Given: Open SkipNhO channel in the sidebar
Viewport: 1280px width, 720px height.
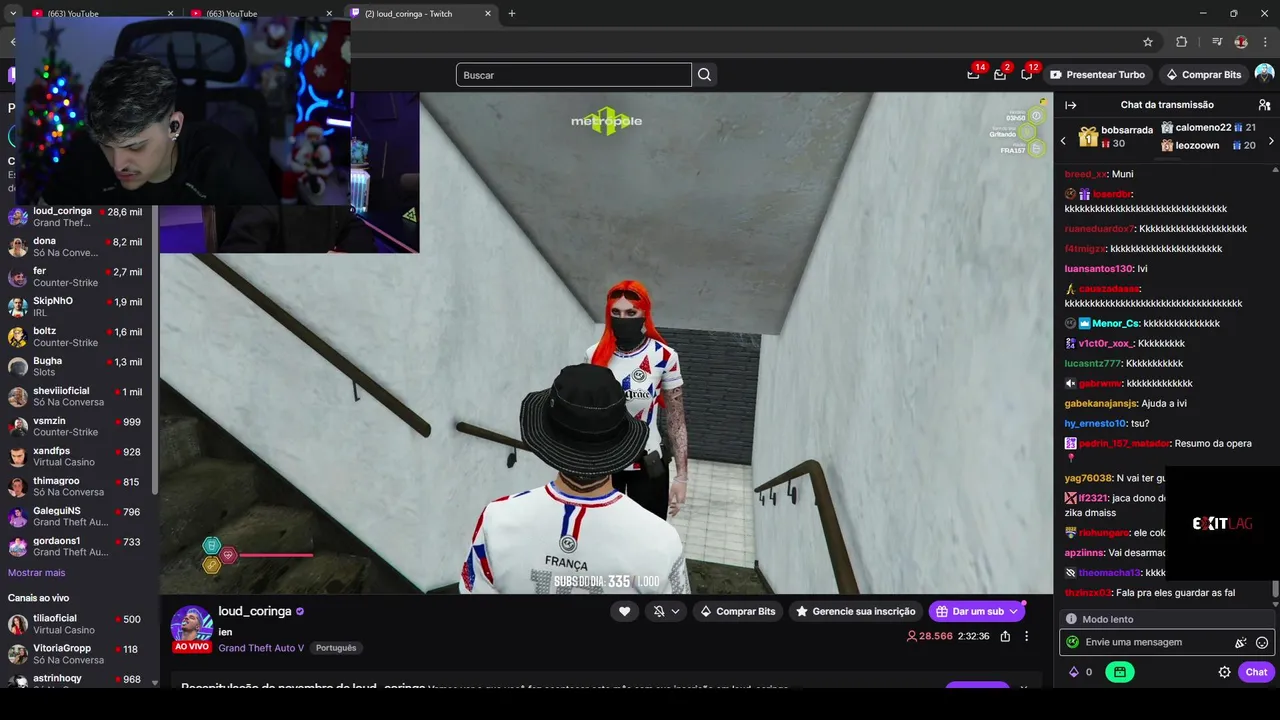Looking at the screenshot, I should coord(77,307).
